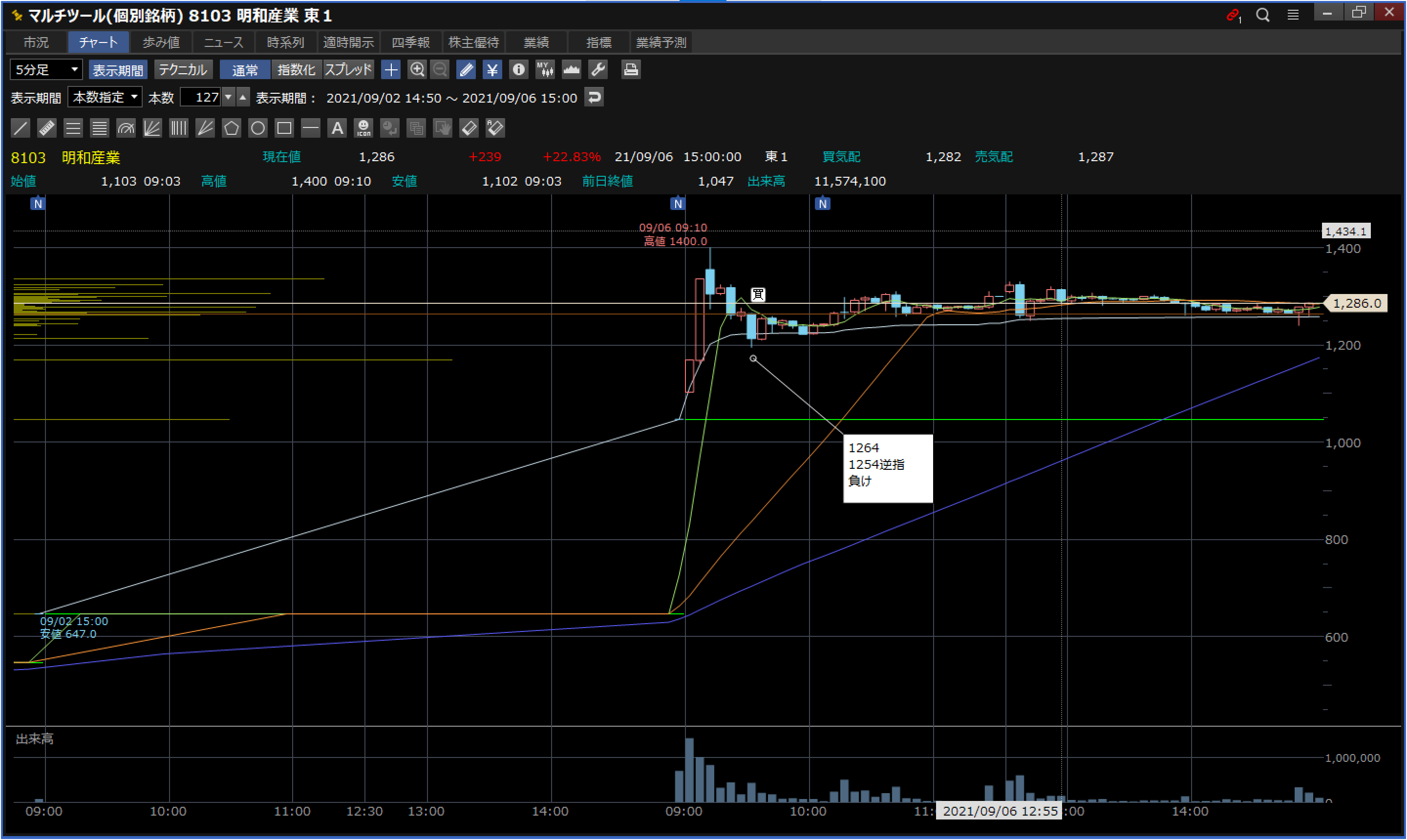
Task: Click the printer icon
Action: [x=630, y=70]
